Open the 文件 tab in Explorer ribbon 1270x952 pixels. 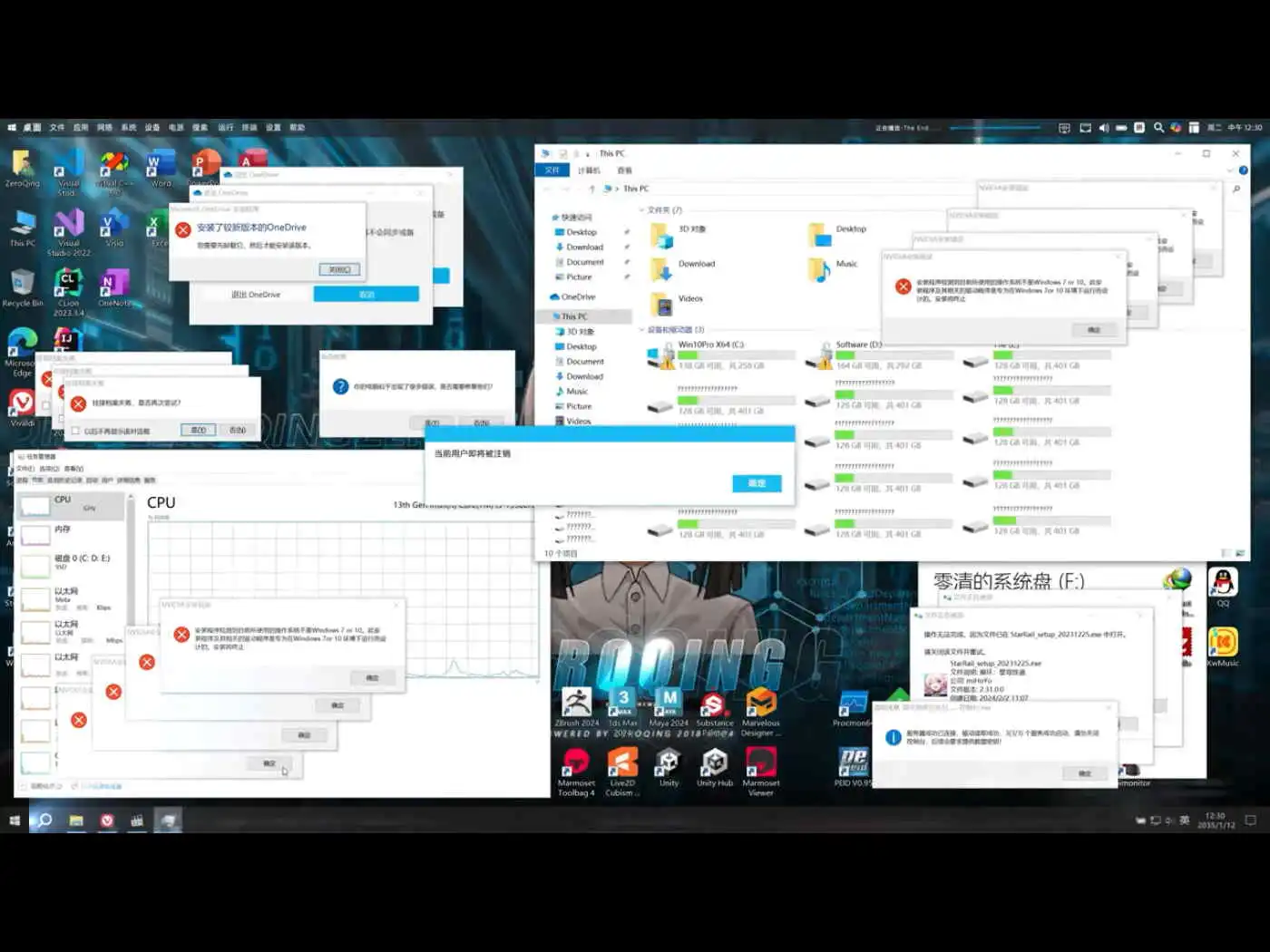coord(552,170)
